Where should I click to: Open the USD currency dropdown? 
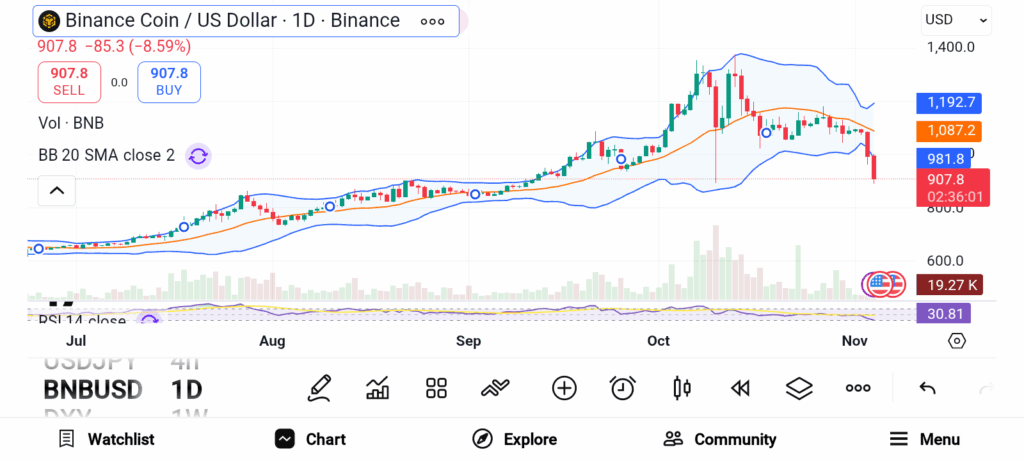click(956, 19)
